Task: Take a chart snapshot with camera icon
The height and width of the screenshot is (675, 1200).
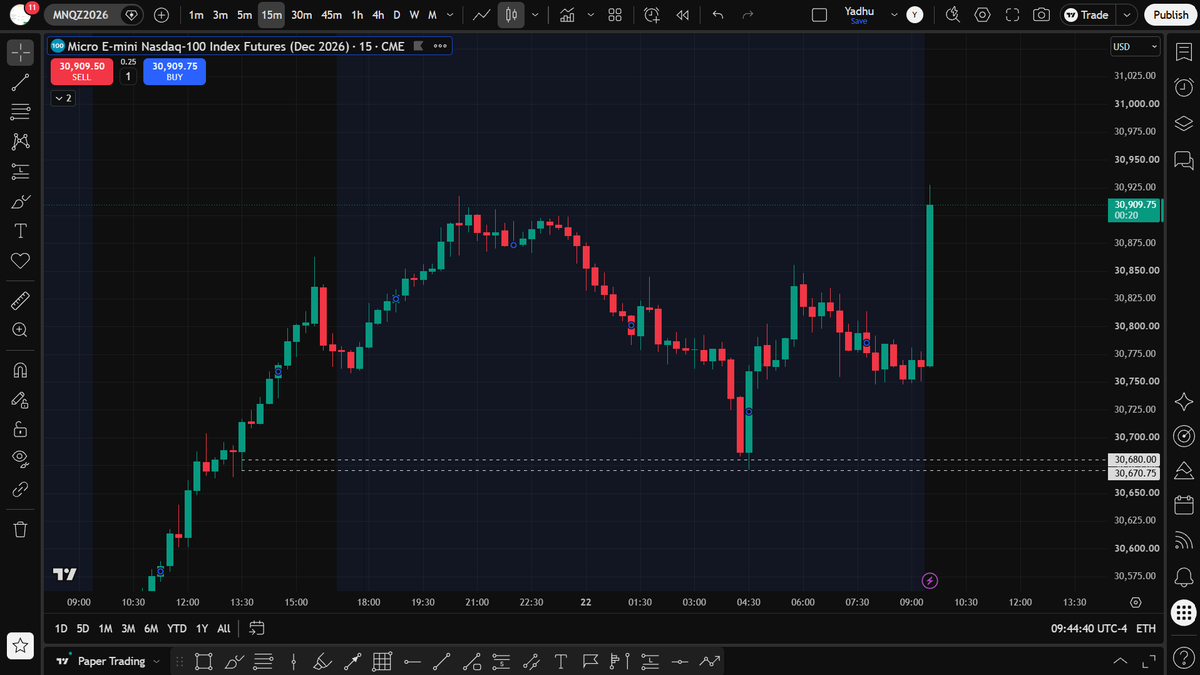Action: point(1041,15)
